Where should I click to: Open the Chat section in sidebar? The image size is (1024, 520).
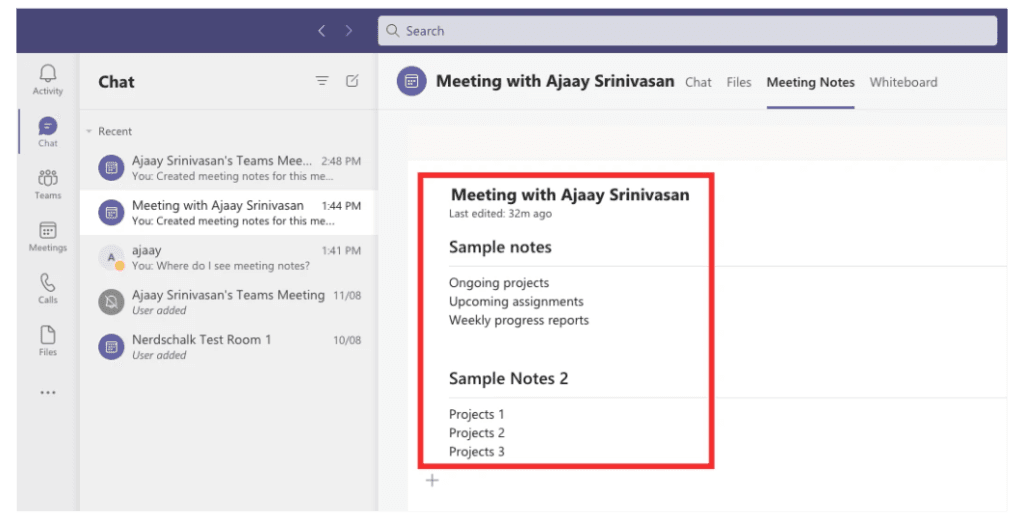pyautogui.click(x=48, y=132)
